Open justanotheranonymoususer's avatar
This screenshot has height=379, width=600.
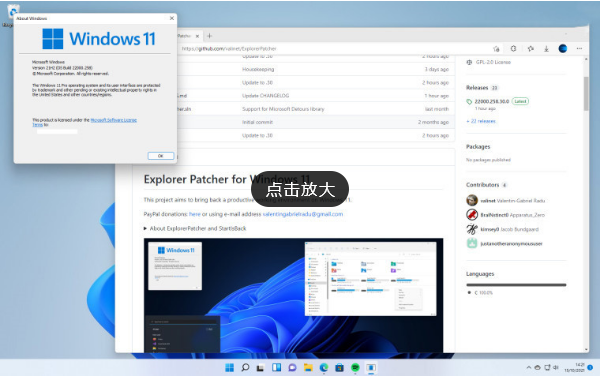click(472, 243)
